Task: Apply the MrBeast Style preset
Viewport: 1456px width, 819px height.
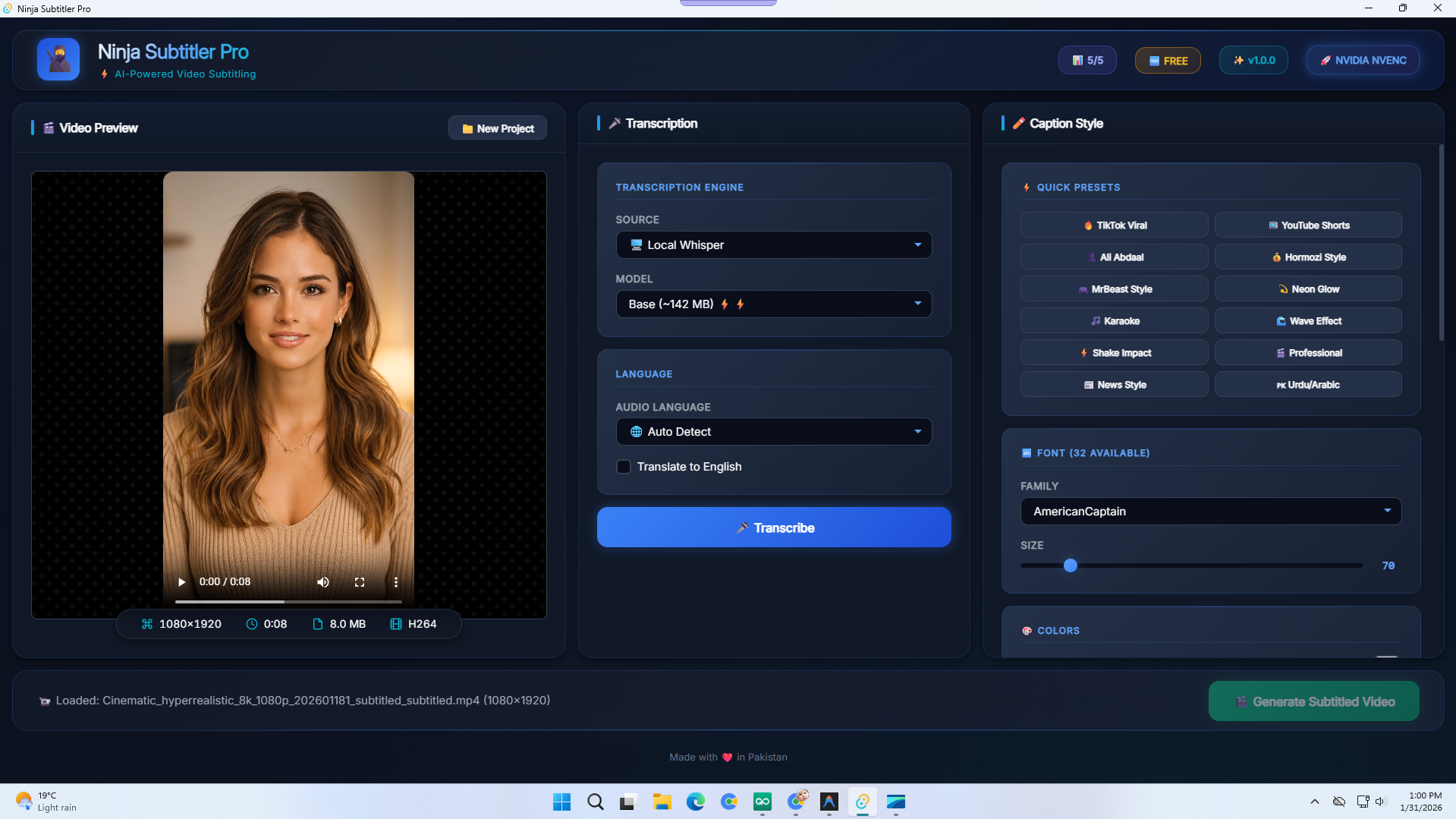Action: click(1114, 288)
